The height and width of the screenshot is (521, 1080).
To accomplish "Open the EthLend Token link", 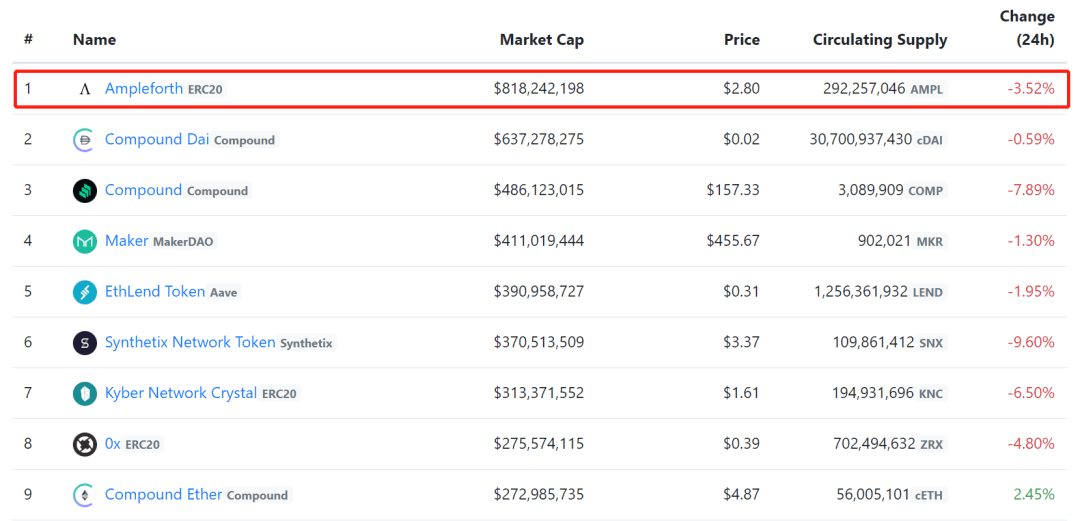I will click(155, 292).
